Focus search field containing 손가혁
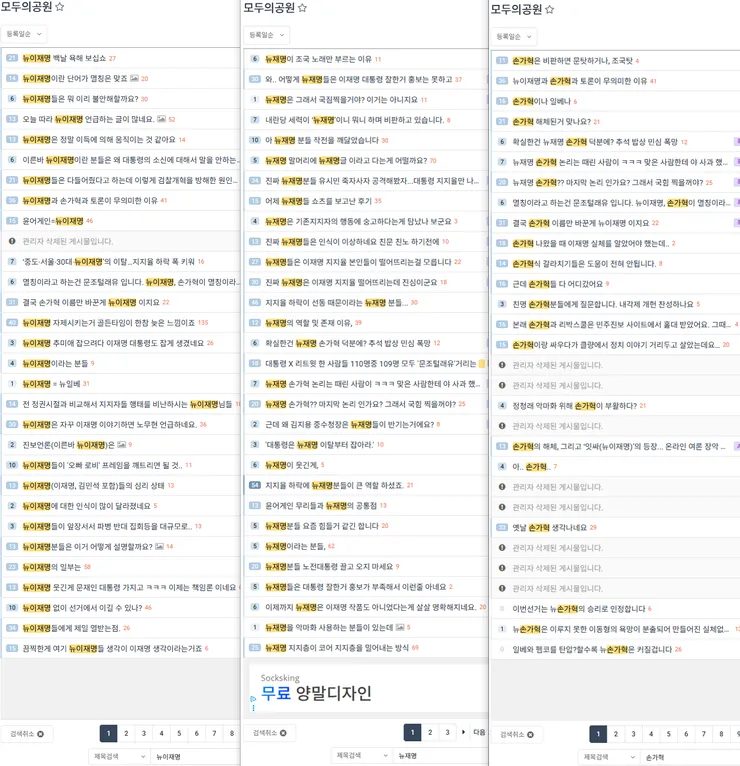 tap(690, 757)
